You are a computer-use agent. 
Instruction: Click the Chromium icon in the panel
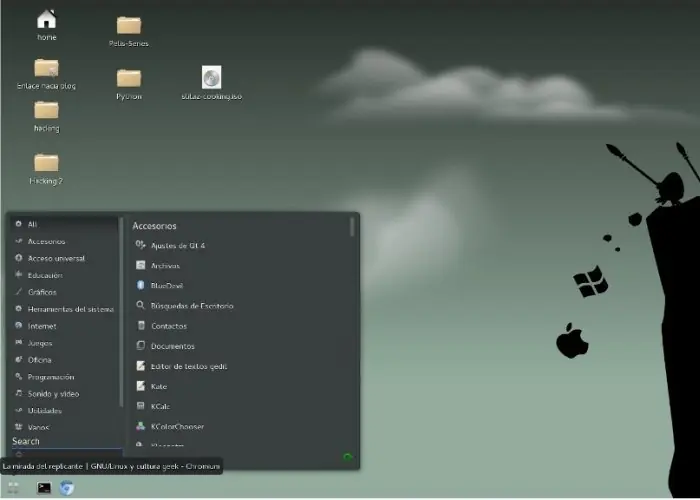[67, 488]
